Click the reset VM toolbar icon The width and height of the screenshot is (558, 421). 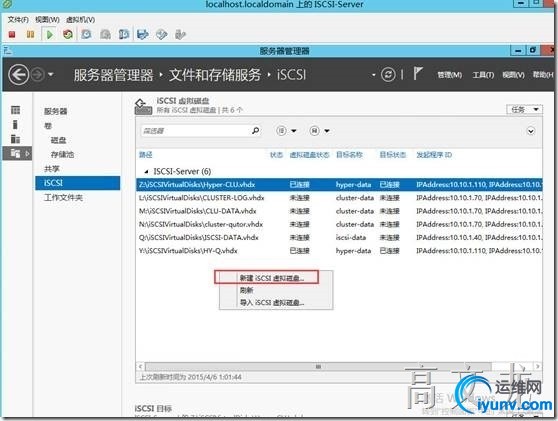pyautogui.click(x=68, y=35)
